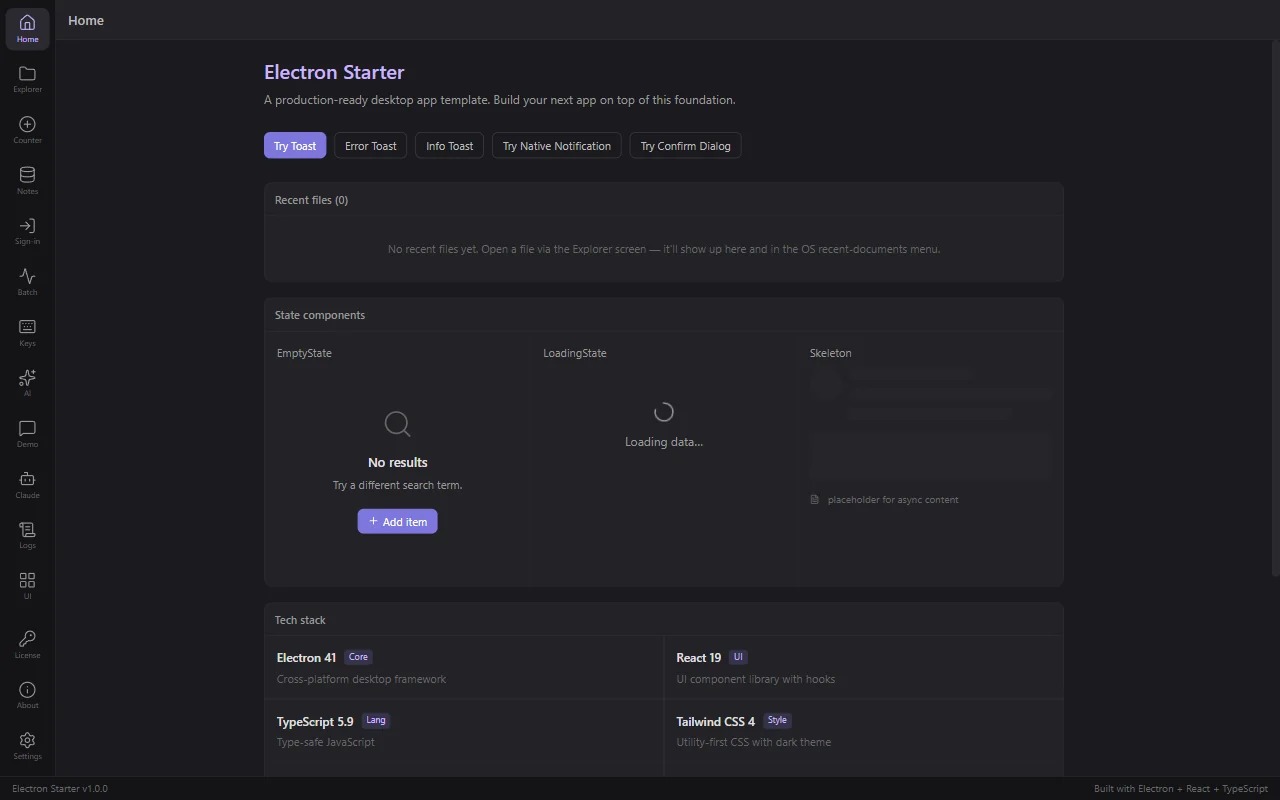The height and width of the screenshot is (800, 1280).
Task: Click Electron Starter v1.0.0 status text
Action: click(x=60, y=789)
